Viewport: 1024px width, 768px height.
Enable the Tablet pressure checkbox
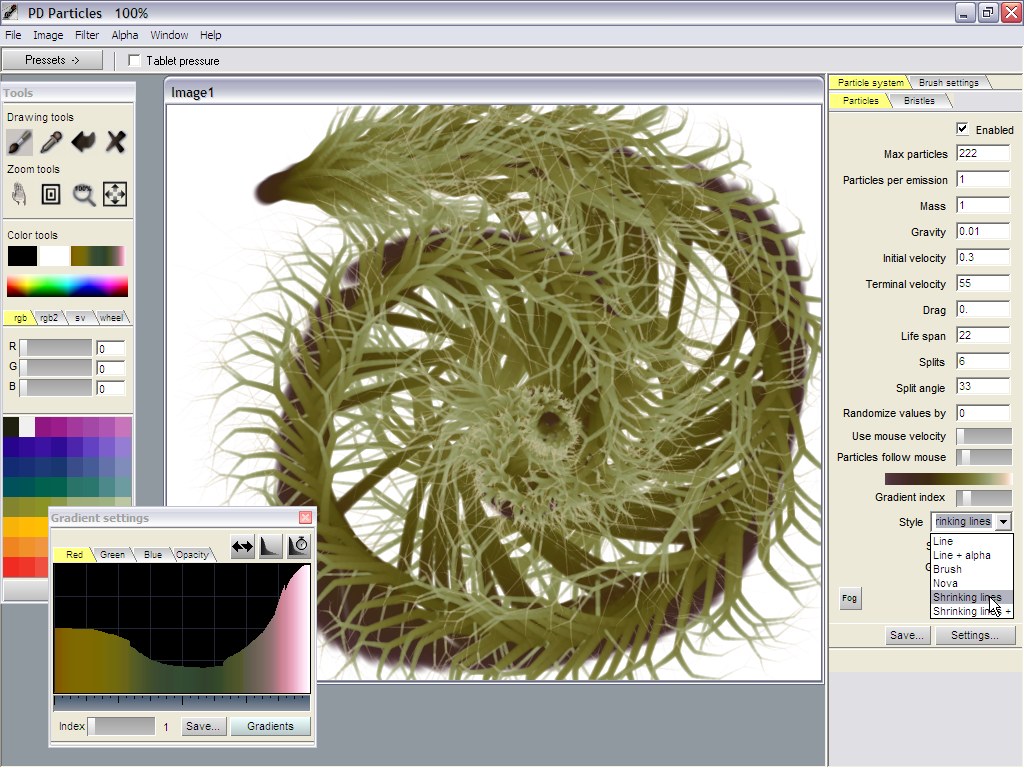(x=135, y=61)
